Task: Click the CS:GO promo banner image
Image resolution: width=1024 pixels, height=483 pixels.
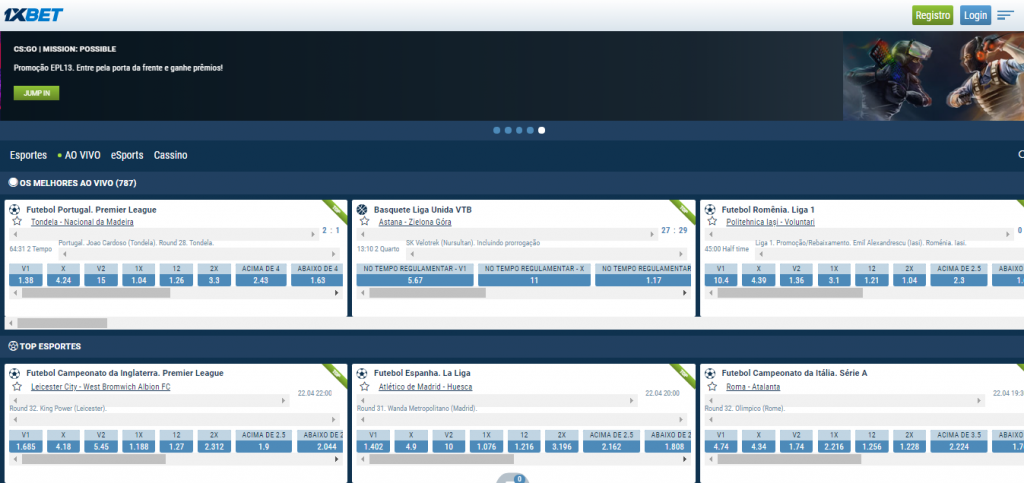Action: point(933,76)
